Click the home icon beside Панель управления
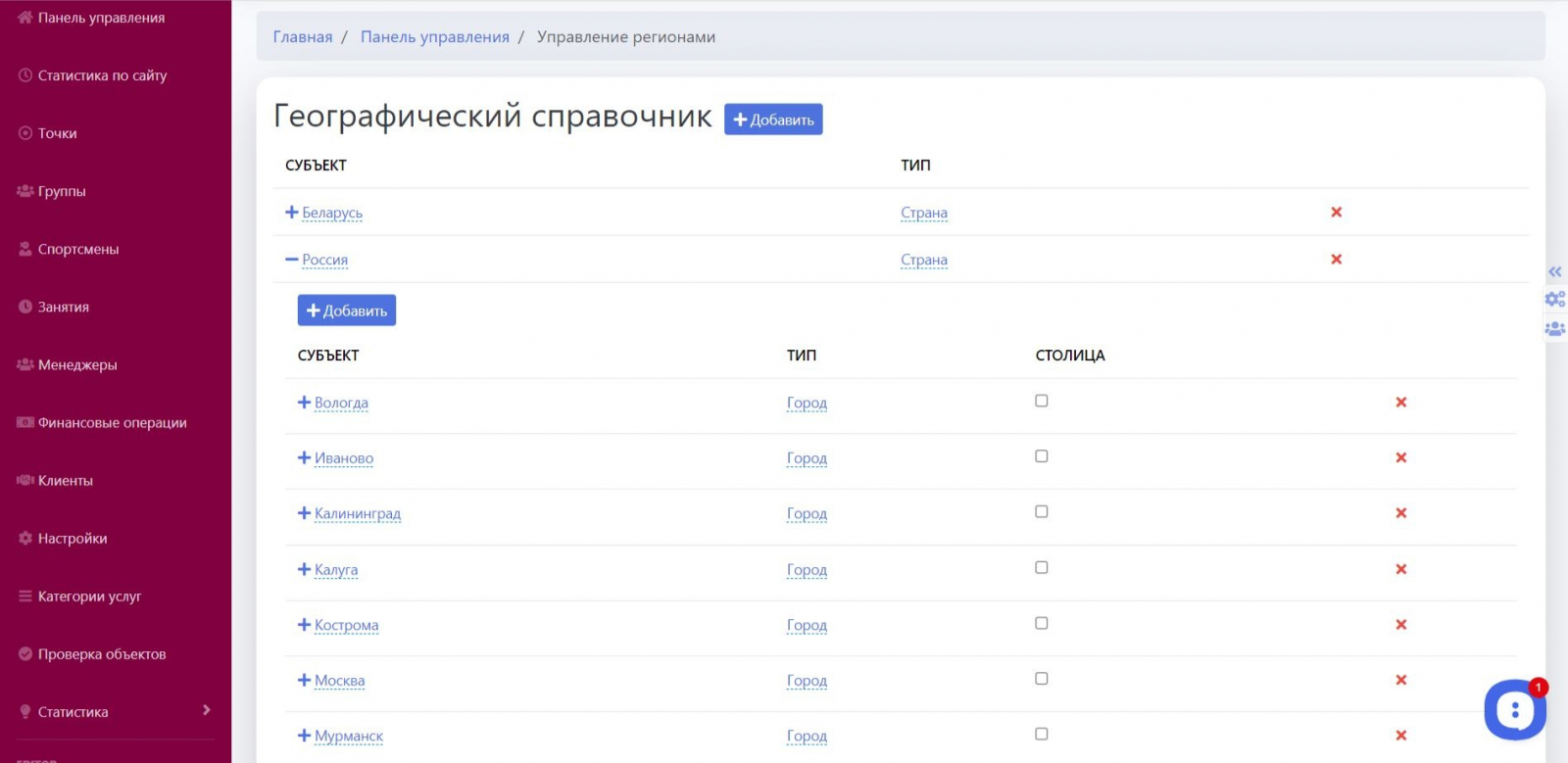This screenshot has height=763, width=1568. click(25, 18)
